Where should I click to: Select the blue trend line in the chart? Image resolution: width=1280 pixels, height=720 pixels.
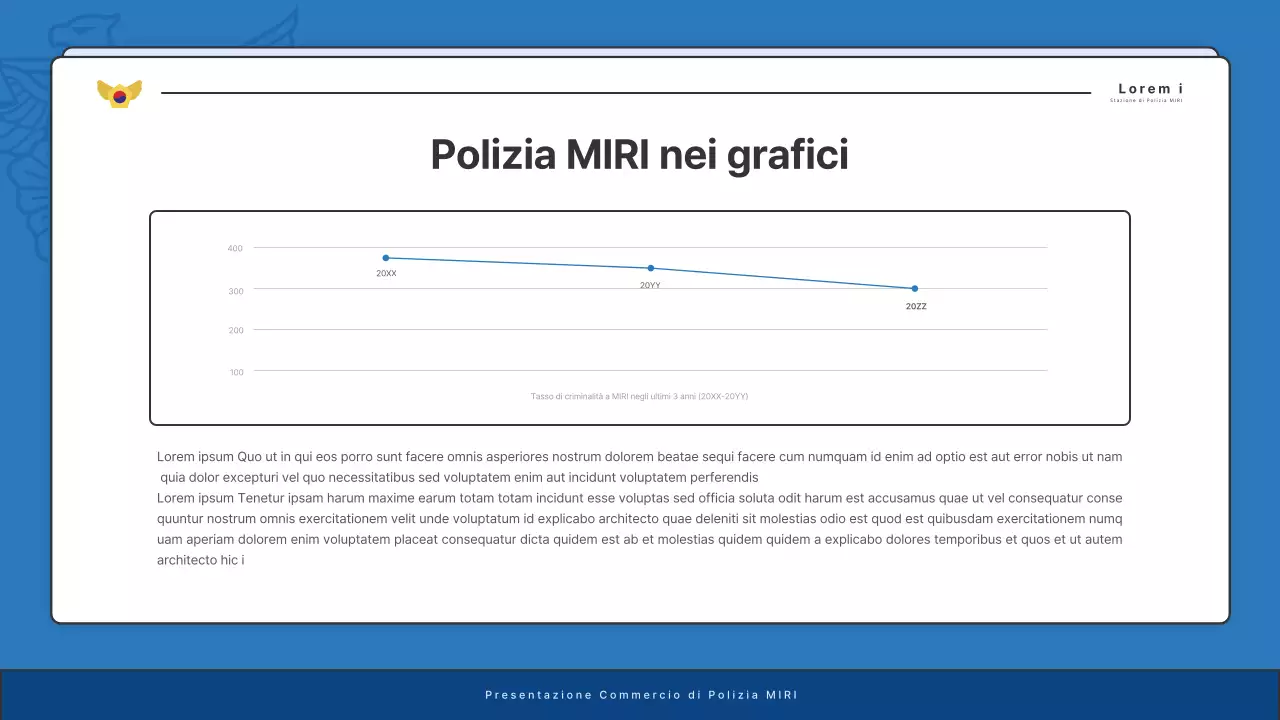tap(520, 262)
